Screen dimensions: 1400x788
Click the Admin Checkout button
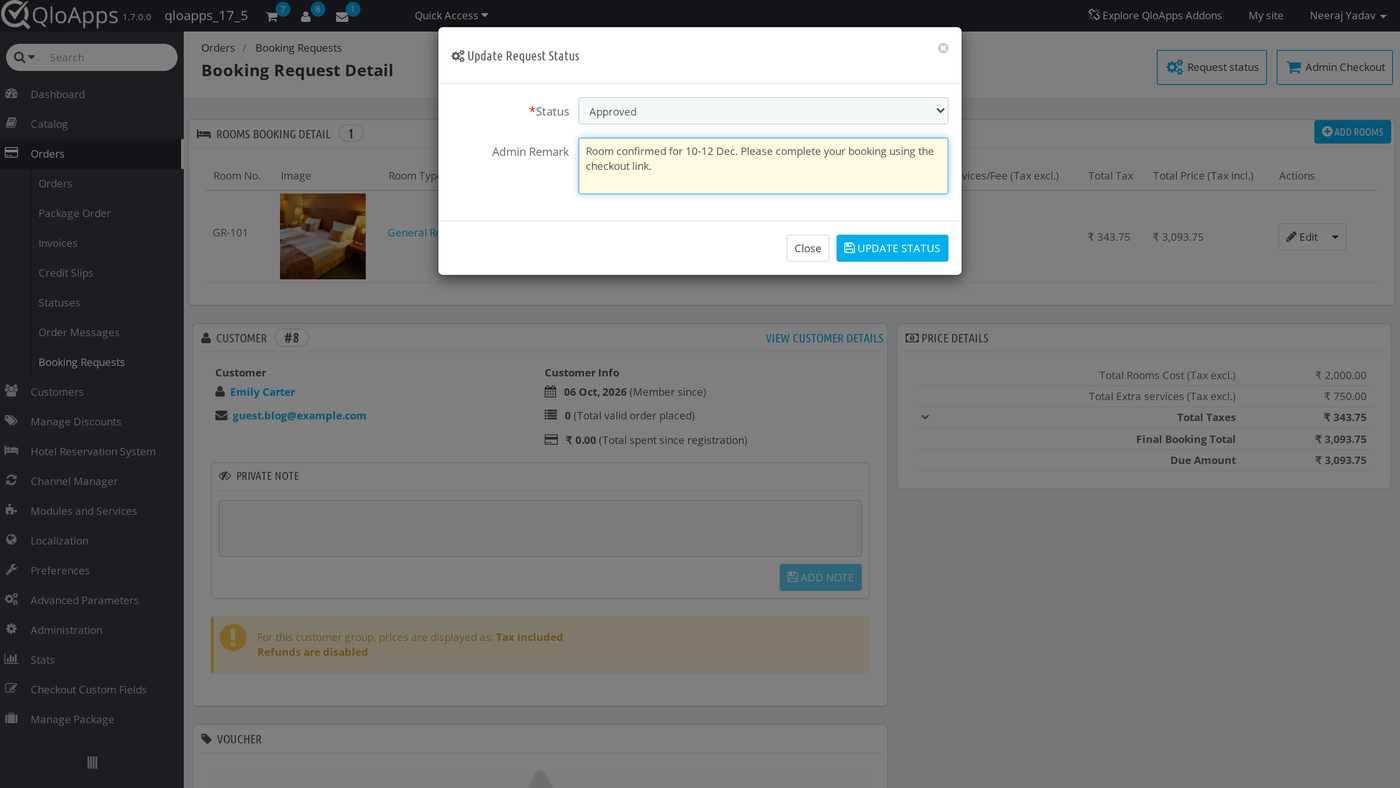point(1335,67)
